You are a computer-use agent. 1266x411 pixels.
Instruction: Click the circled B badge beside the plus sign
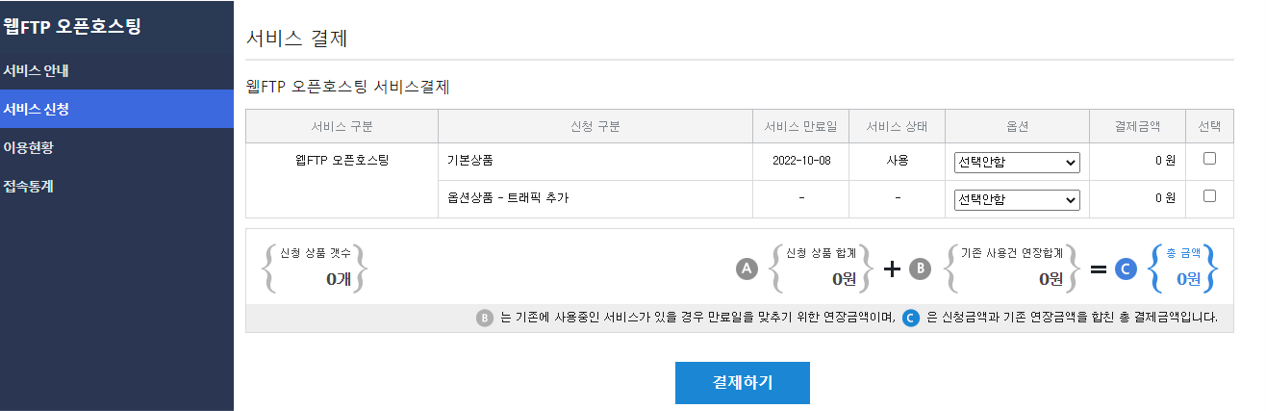click(x=920, y=268)
